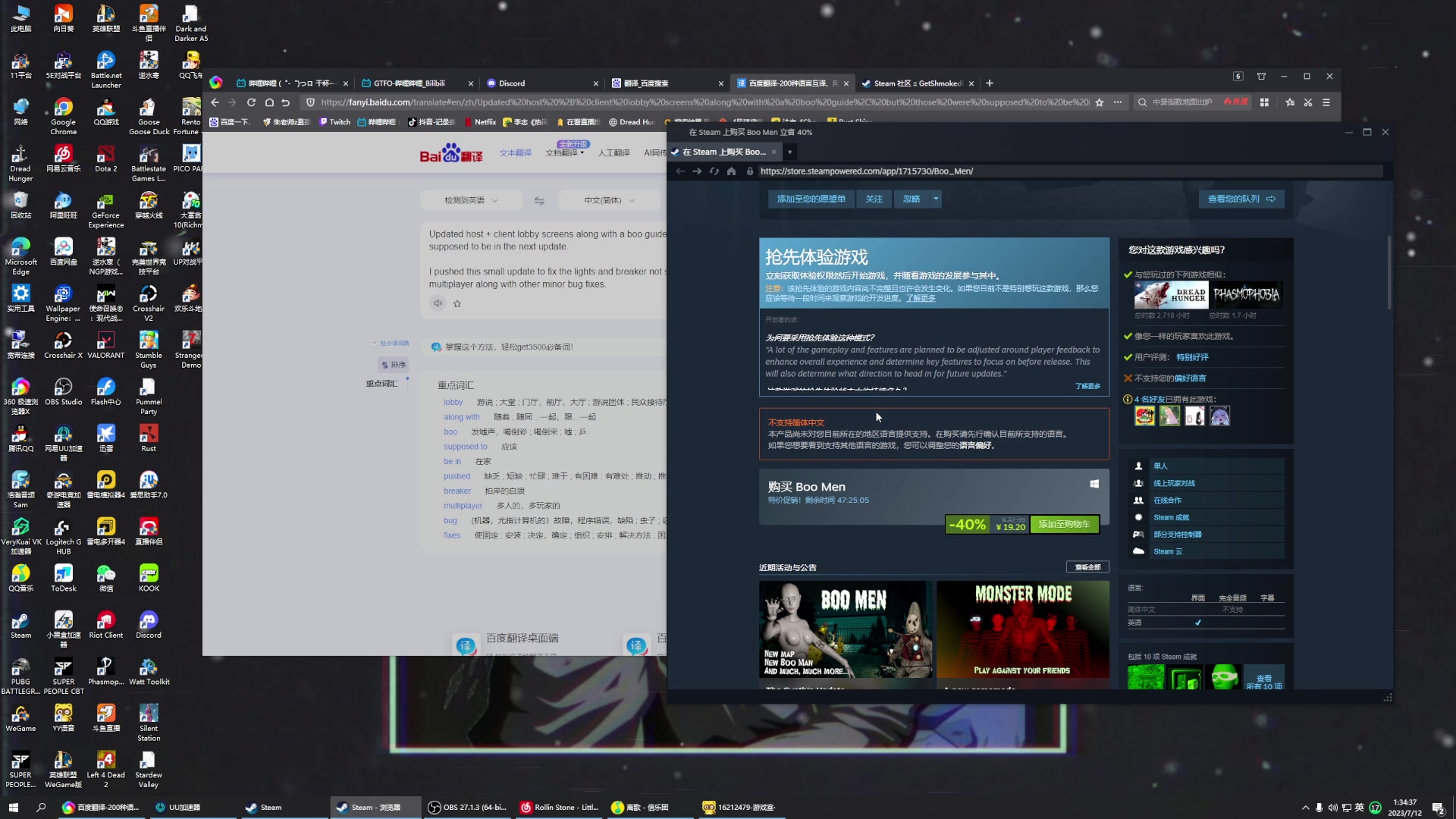1456x819 pixels.
Task: Switch to OBS 27.1.3 taskbar item
Action: coord(468,808)
